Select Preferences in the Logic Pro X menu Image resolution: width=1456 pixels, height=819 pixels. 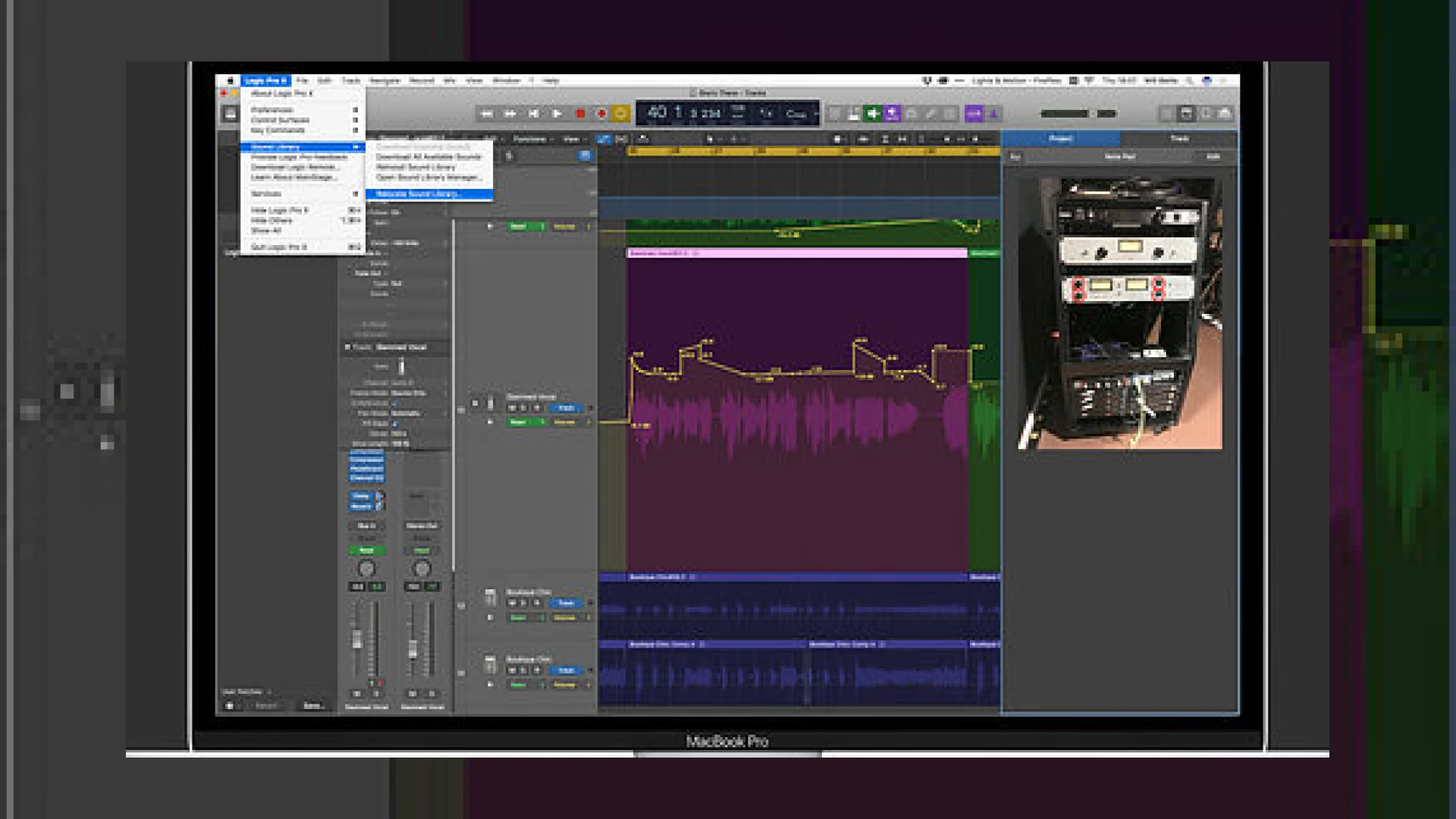(303, 110)
